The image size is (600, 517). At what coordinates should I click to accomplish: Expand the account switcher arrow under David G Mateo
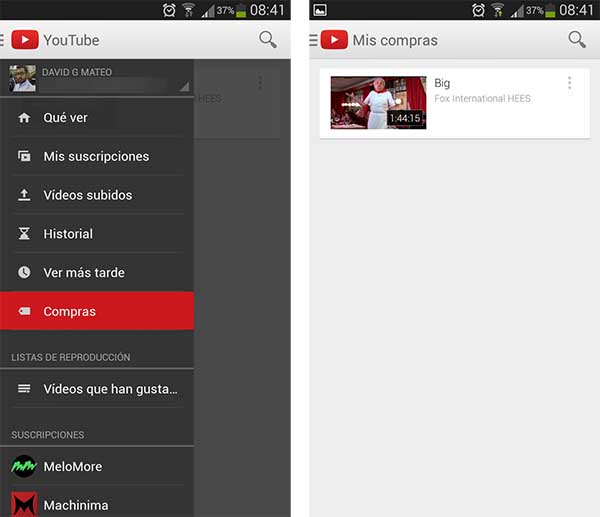click(x=184, y=87)
